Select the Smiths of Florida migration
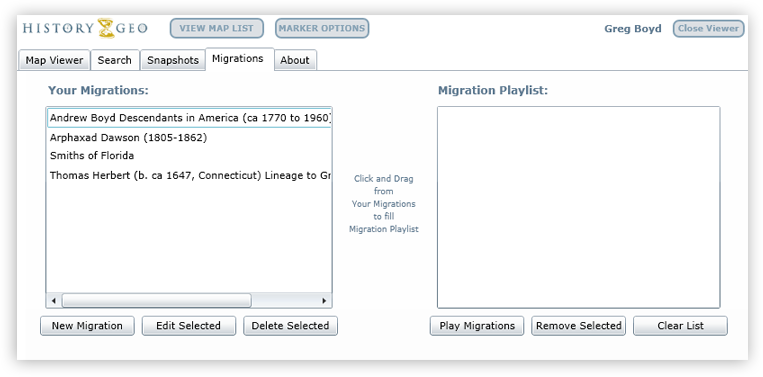This screenshot has width=763, height=377. click(189, 156)
